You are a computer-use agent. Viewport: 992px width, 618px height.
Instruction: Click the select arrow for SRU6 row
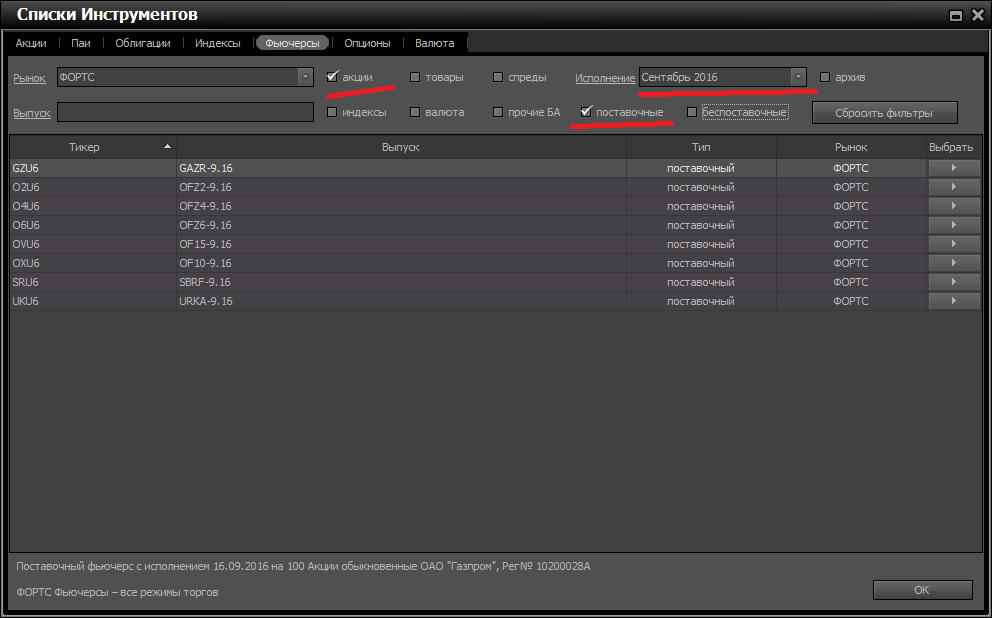click(x=953, y=282)
